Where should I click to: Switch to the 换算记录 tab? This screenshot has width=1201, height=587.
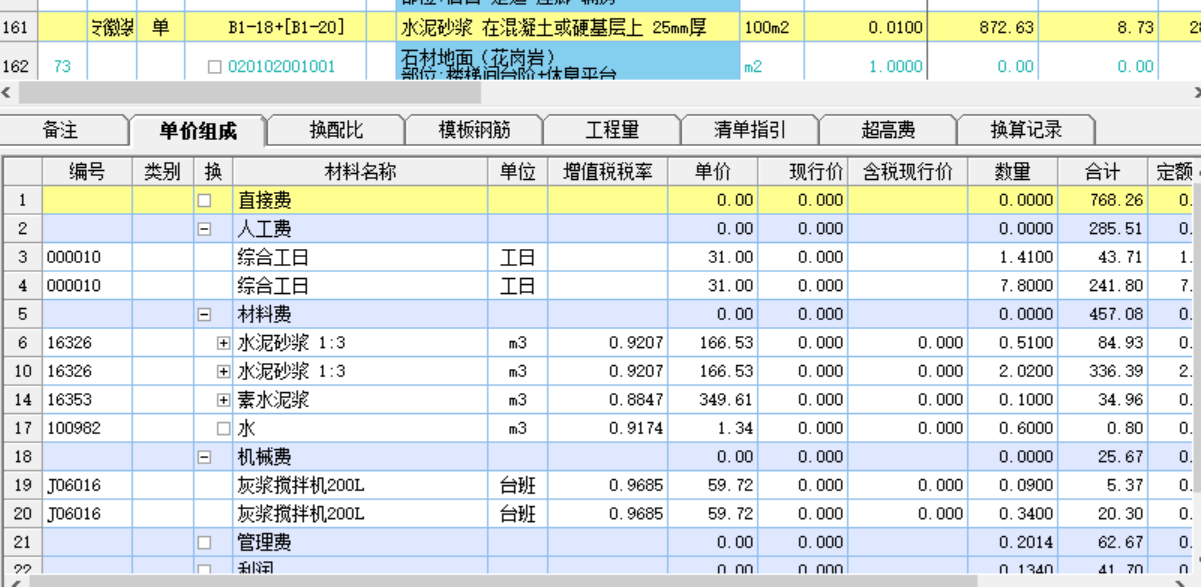pyautogui.click(x=1026, y=130)
